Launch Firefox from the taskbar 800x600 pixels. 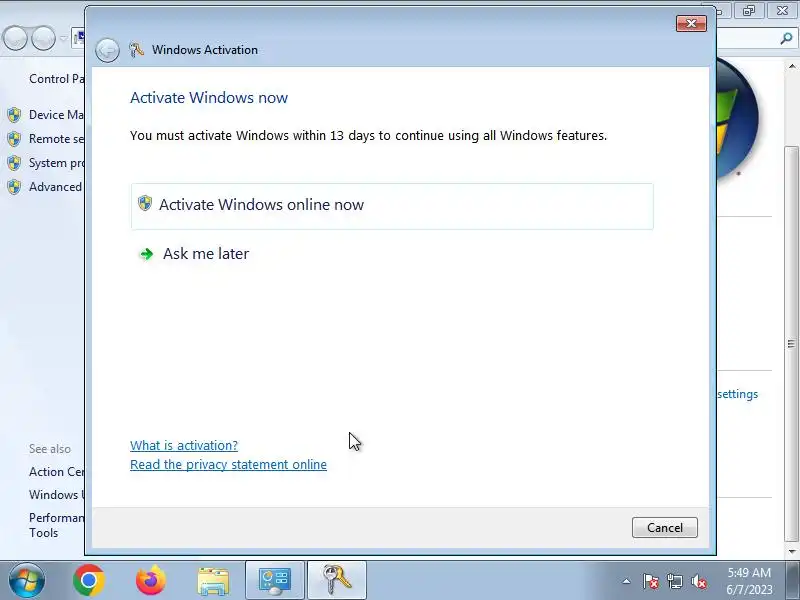[151, 581]
